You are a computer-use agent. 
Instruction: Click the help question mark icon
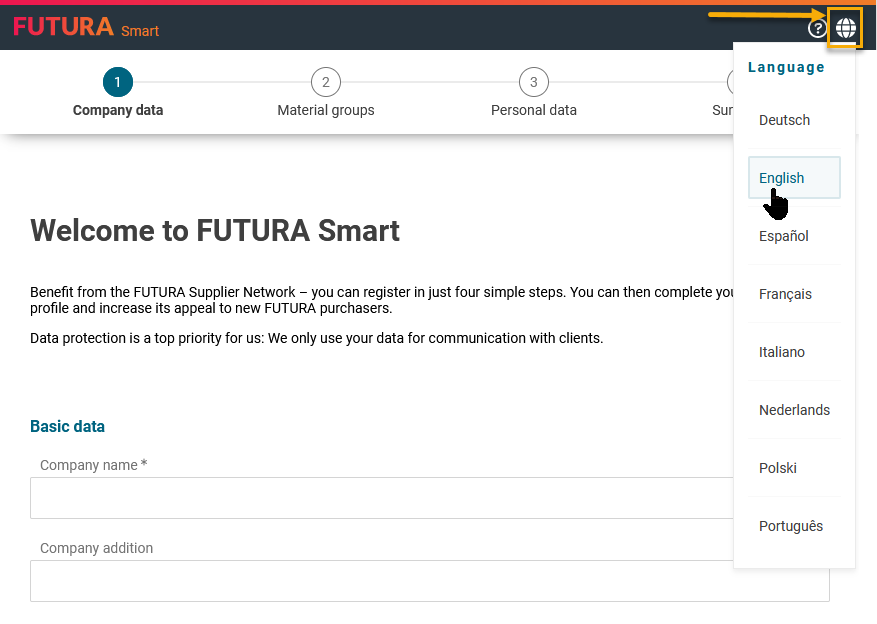coord(817,28)
